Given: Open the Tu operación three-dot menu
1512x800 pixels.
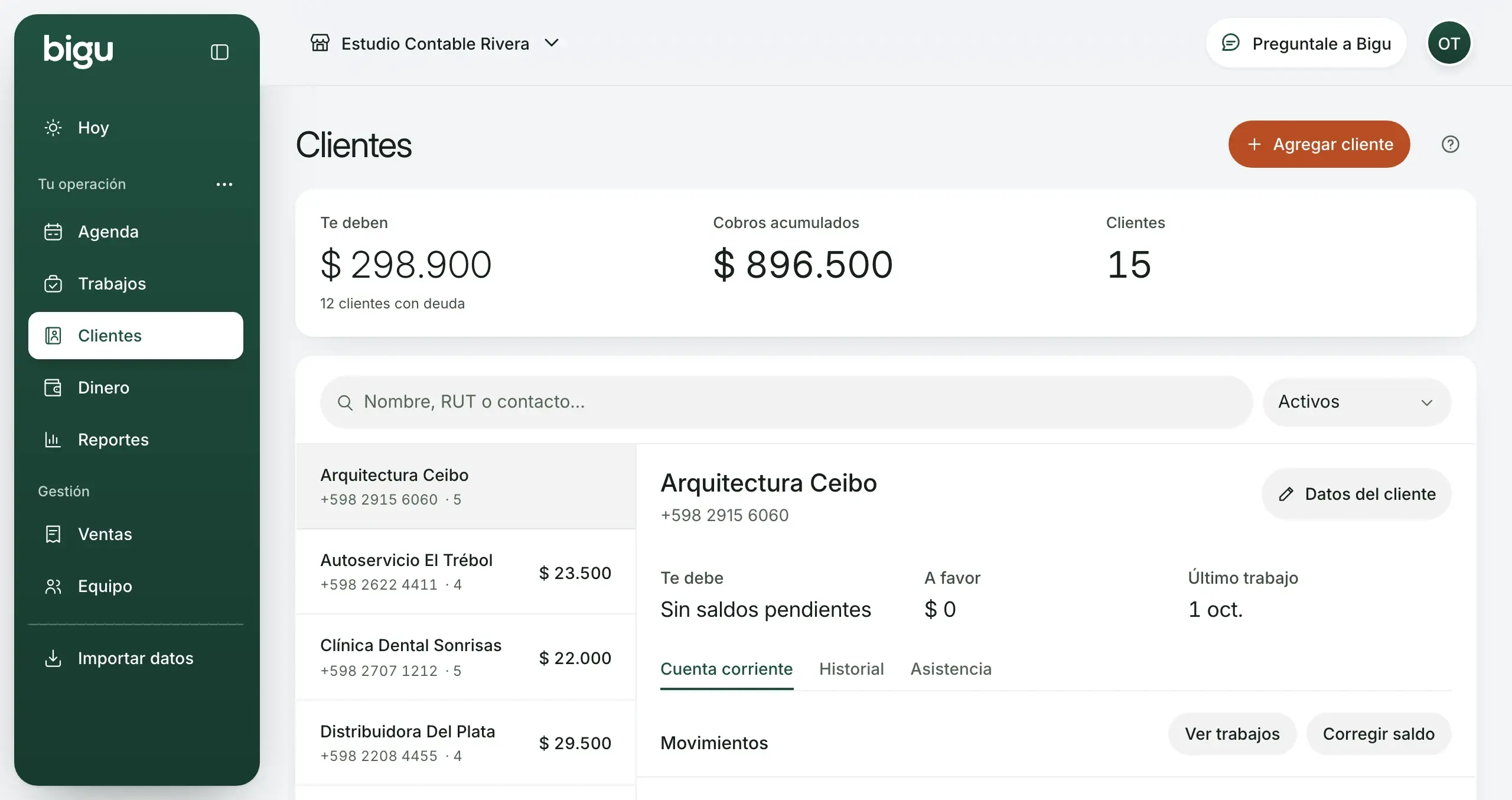Looking at the screenshot, I should (x=224, y=184).
